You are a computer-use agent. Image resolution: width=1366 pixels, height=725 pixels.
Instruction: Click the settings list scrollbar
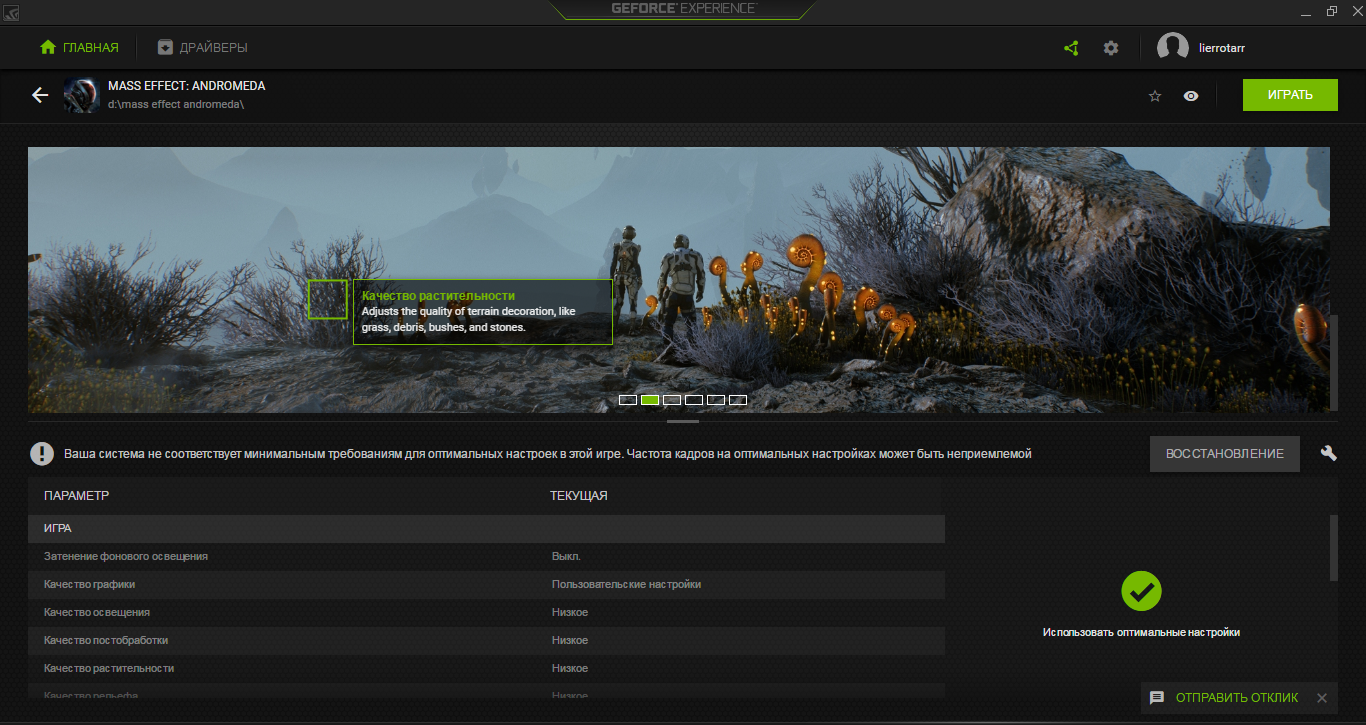(1333, 547)
